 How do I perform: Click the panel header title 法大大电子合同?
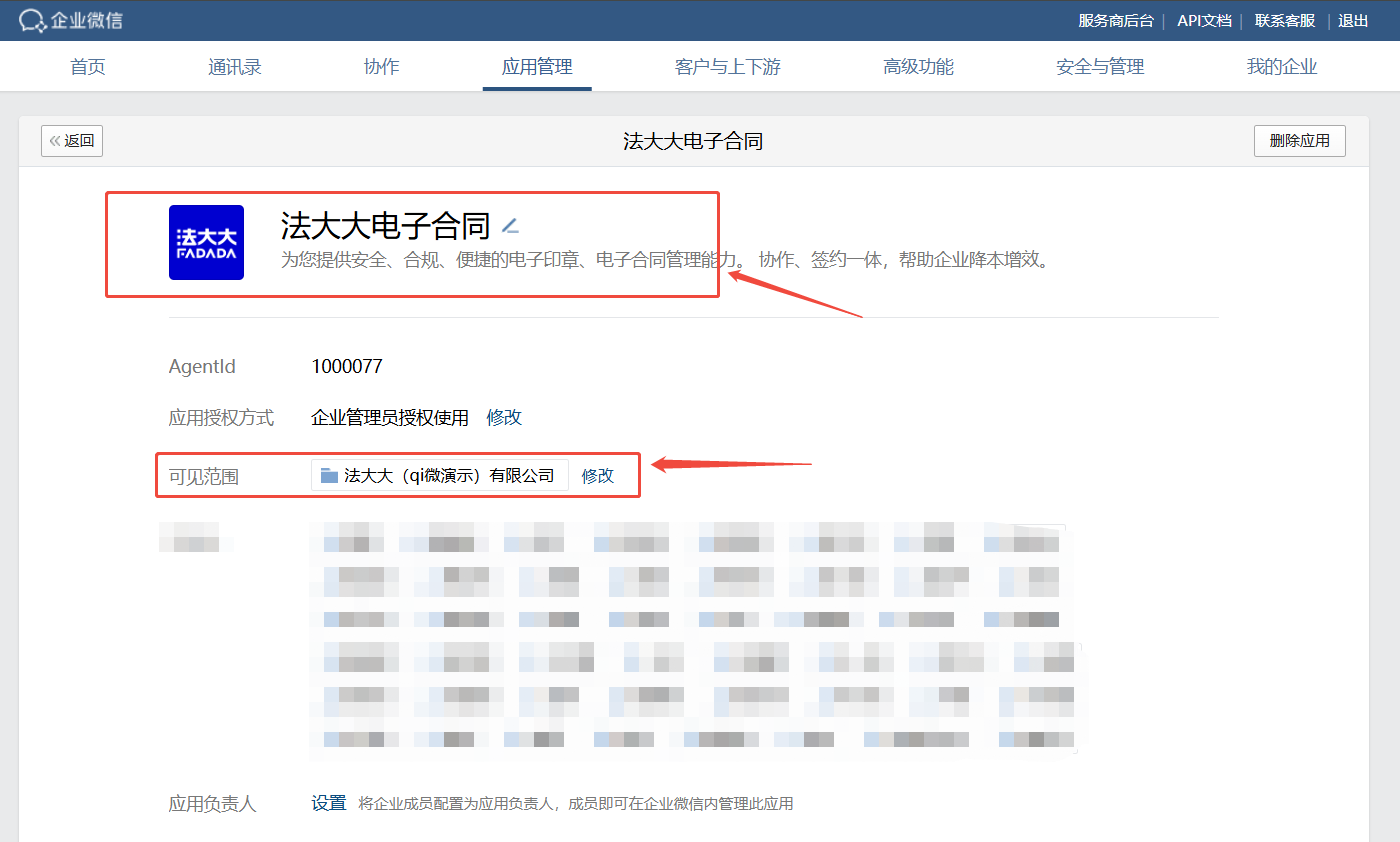click(693, 141)
